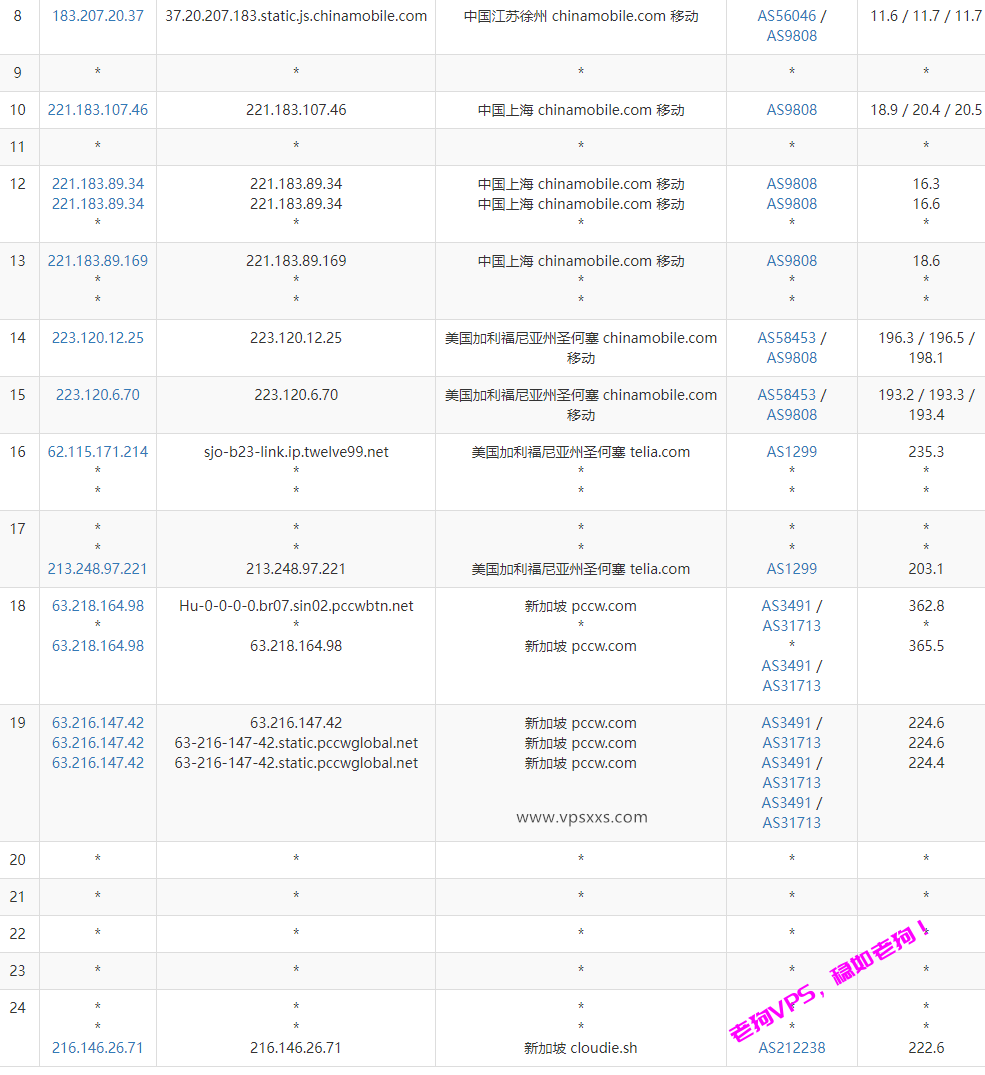Select latency value 235.3
The height and width of the screenshot is (1075, 985).
[926, 452]
